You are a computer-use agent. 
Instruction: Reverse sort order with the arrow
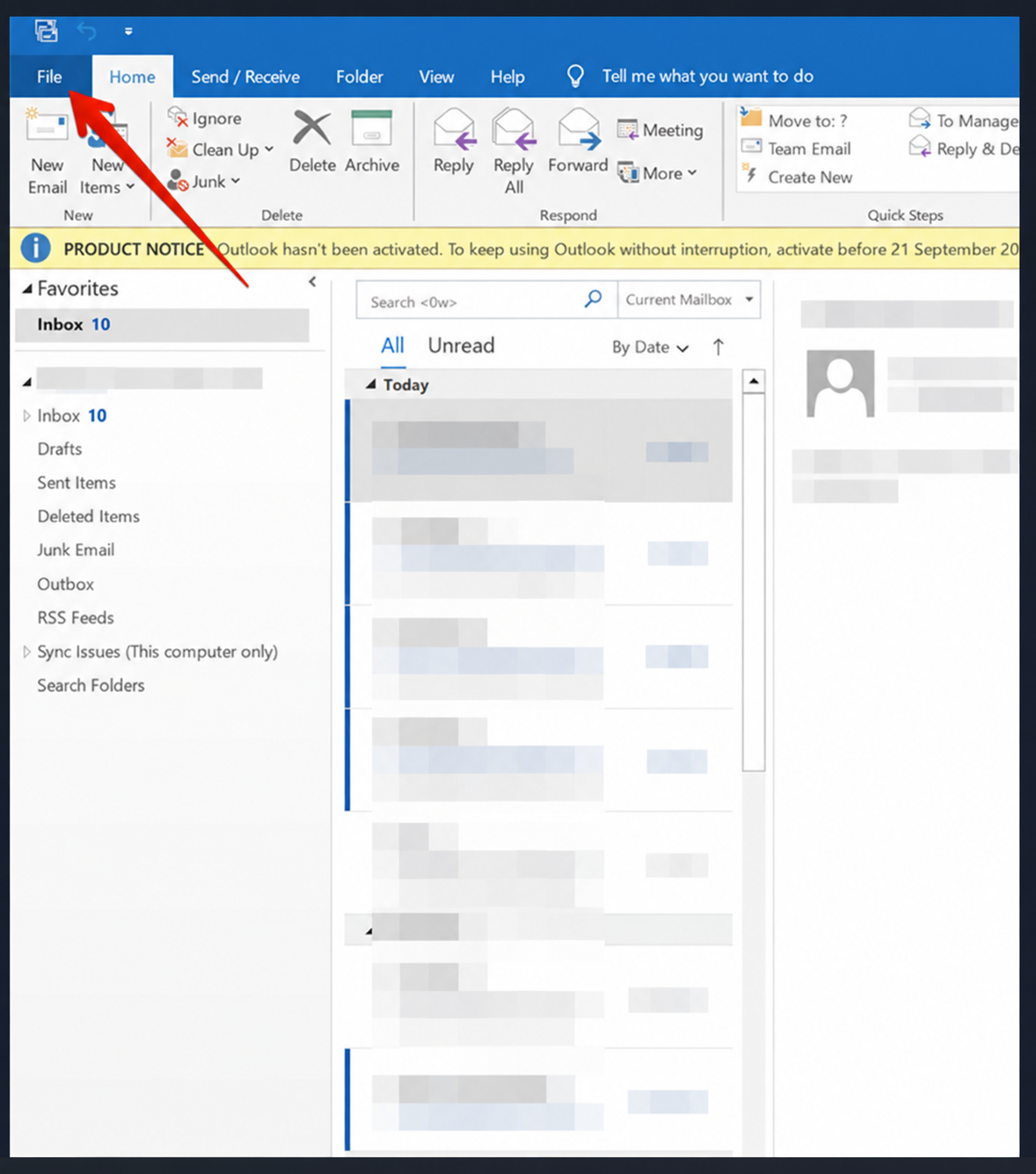tap(719, 347)
